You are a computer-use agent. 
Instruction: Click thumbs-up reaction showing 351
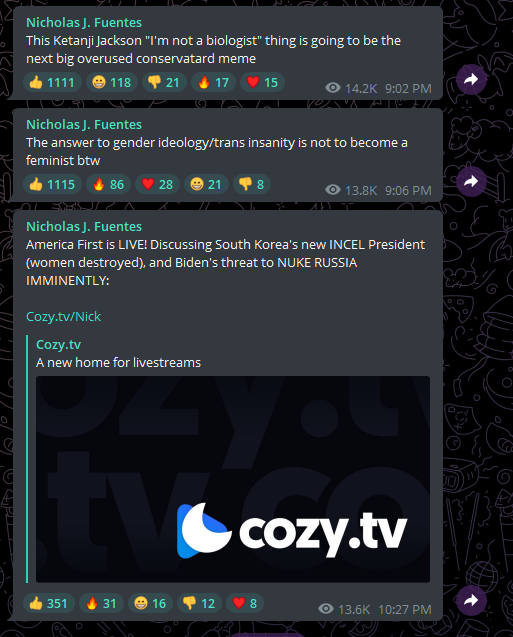[49, 603]
